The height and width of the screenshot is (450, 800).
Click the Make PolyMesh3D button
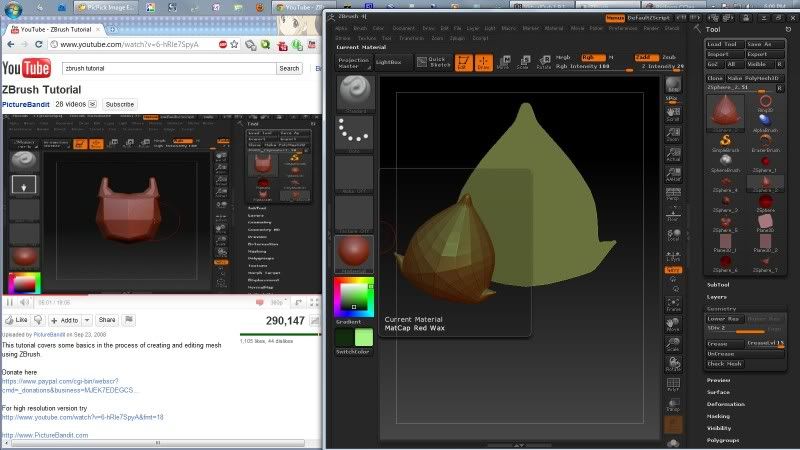point(753,78)
